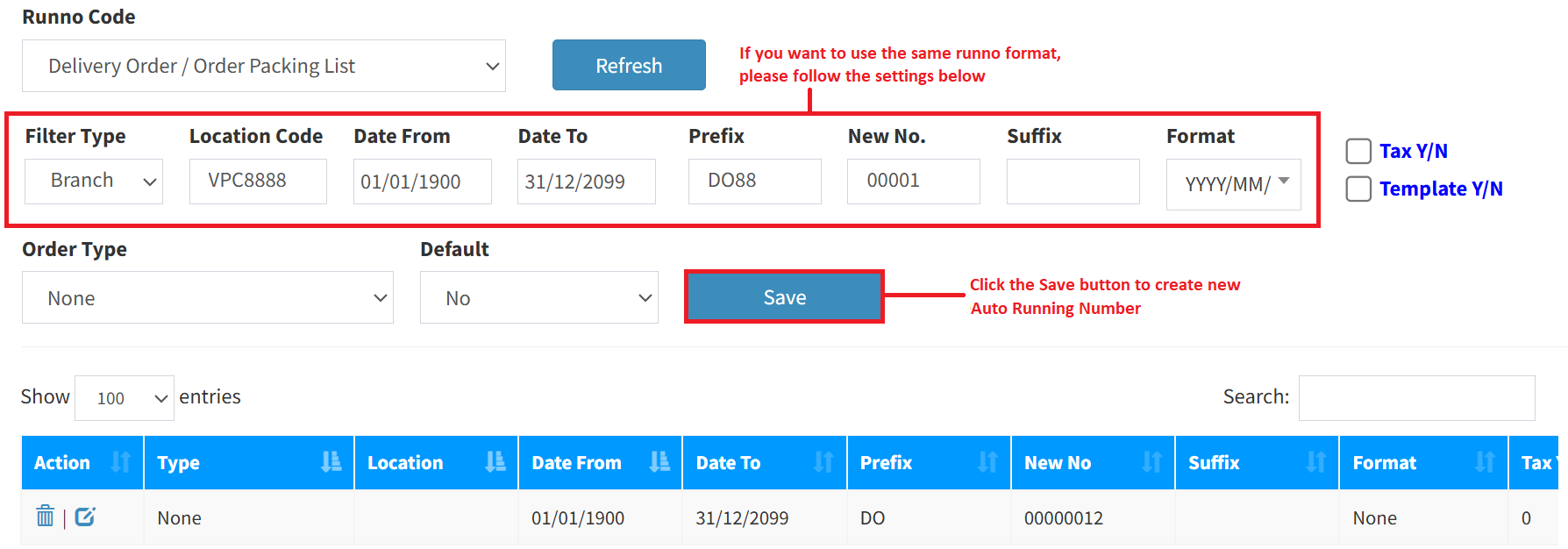This screenshot has width=1568, height=549.
Task: Sort table by Location column arrows
Action: point(495,462)
